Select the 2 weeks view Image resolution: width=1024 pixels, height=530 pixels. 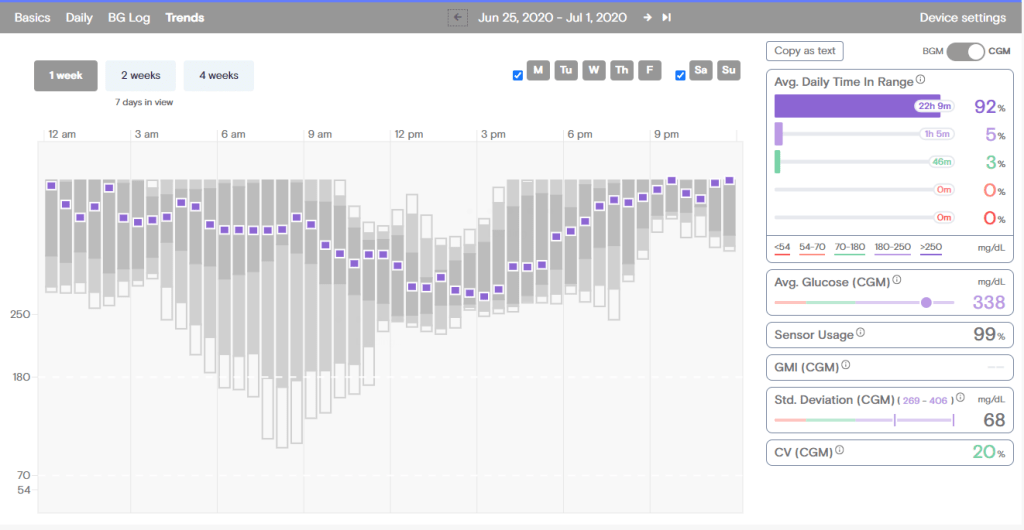click(x=140, y=75)
